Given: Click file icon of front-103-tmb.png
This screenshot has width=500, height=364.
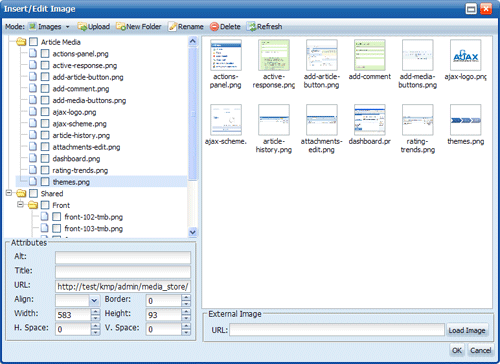Looking at the screenshot, I should click(45, 229).
